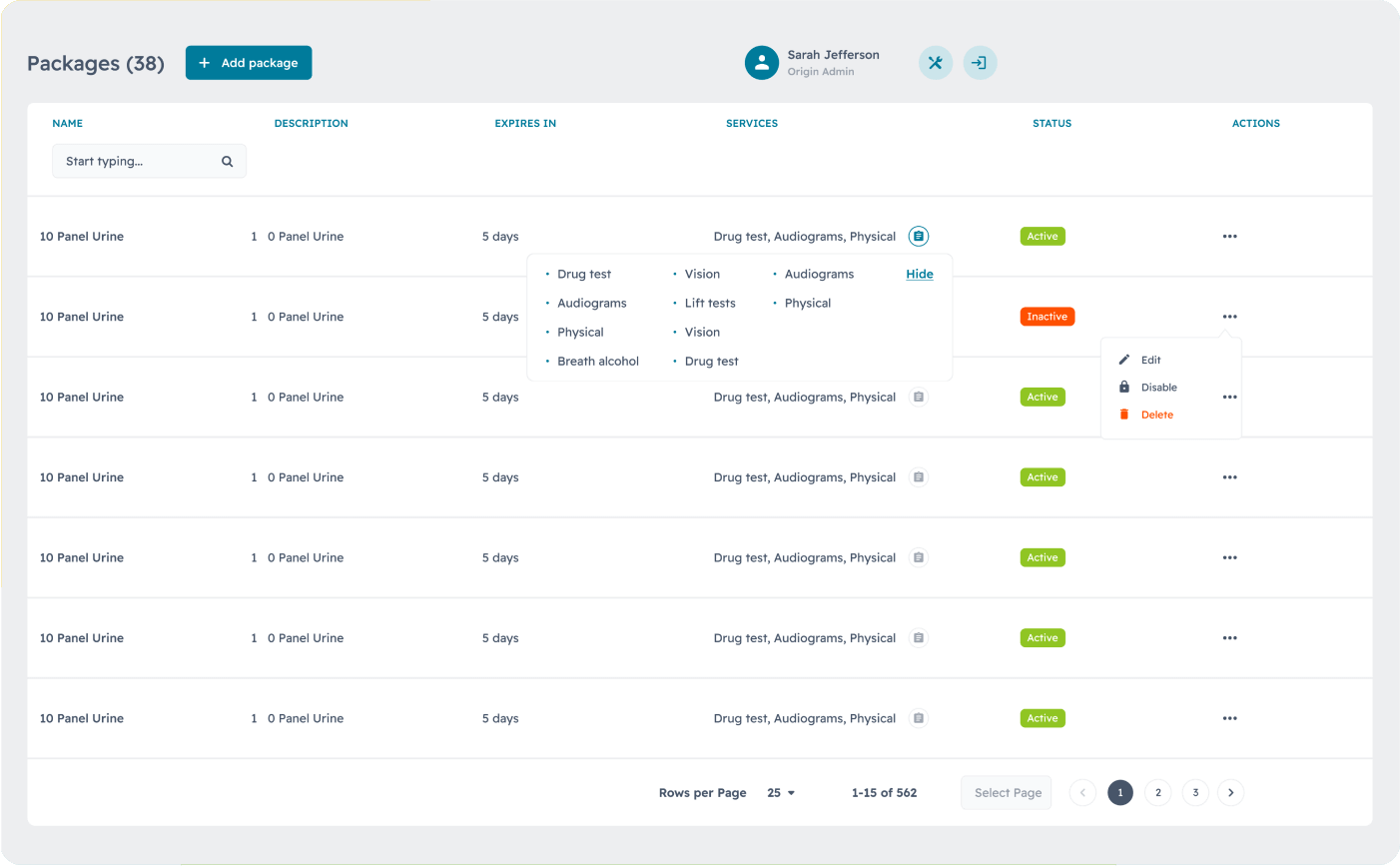This screenshot has width=1400, height=866.
Task: Open the three-dot actions menu in first row
Action: click(x=1229, y=237)
